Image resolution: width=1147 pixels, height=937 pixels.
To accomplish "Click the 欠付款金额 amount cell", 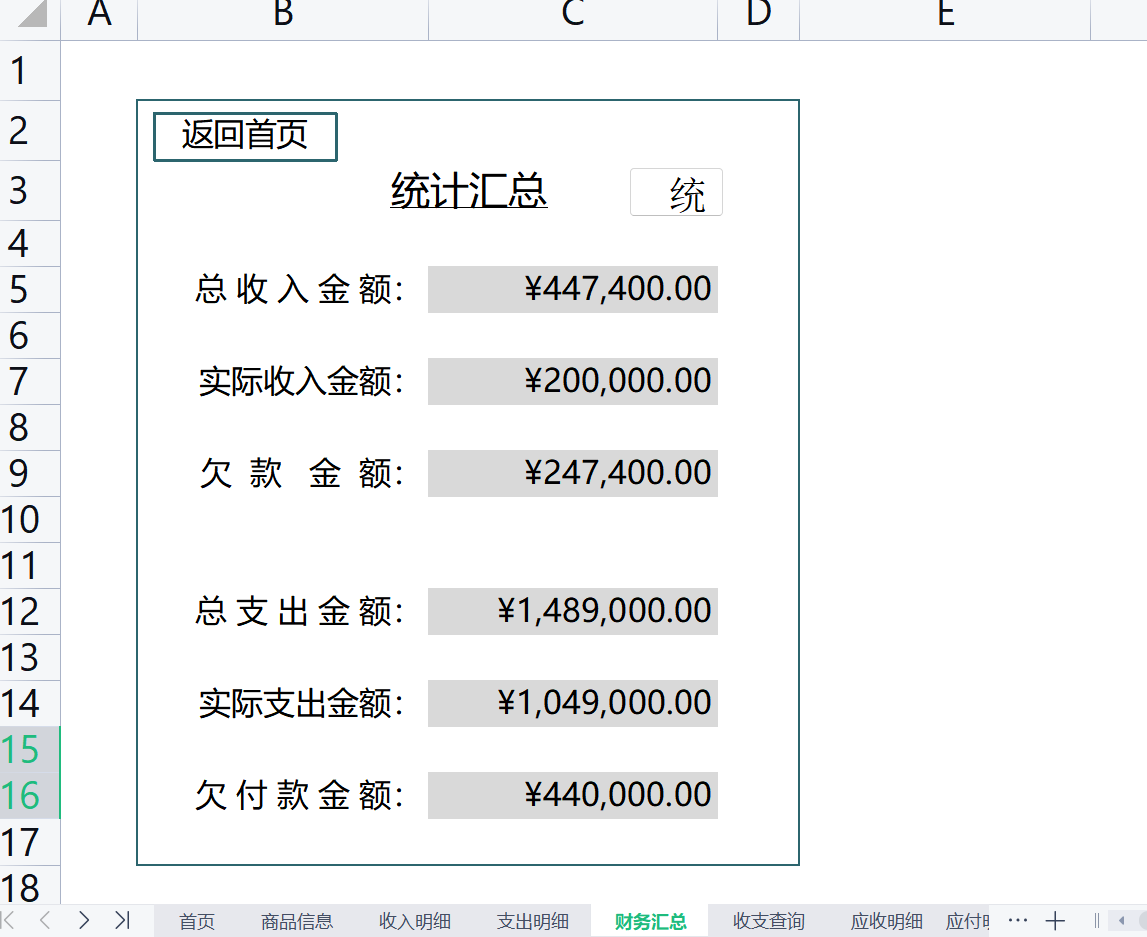I will (x=572, y=795).
